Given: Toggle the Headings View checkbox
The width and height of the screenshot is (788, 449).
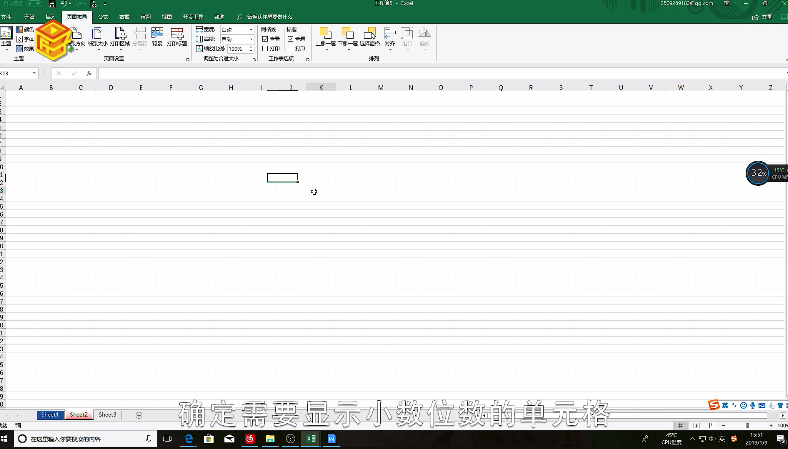Looking at the screenshot, I should pyautogui.click(x=290, y=38).
